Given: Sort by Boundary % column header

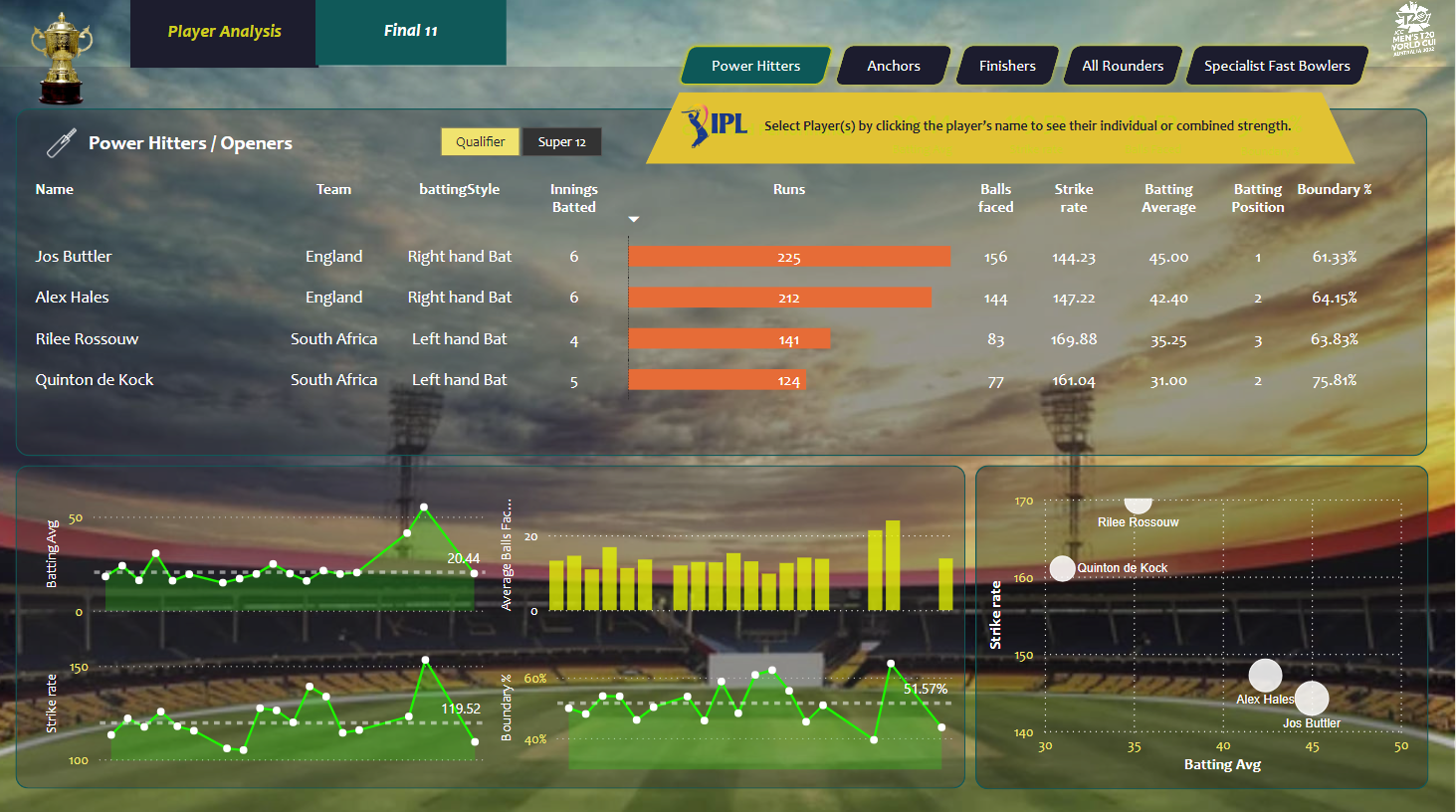Looking at the screenshot, I should click(1334, 189).
